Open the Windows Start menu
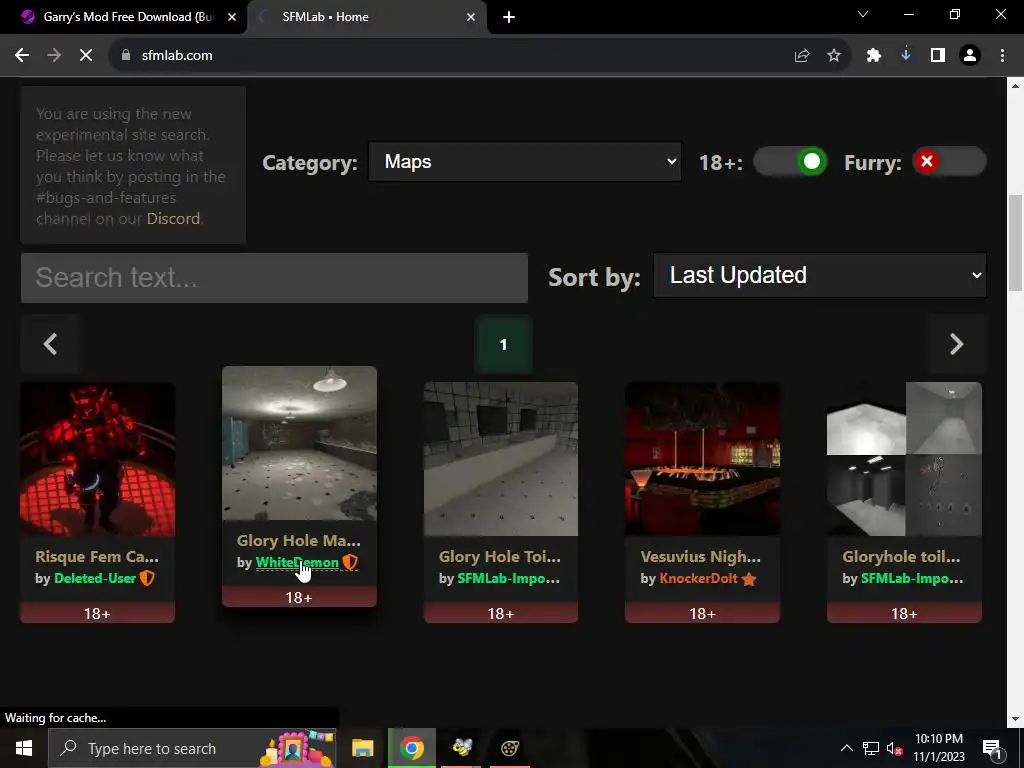1024x768 pixels. tap(24, 748)
